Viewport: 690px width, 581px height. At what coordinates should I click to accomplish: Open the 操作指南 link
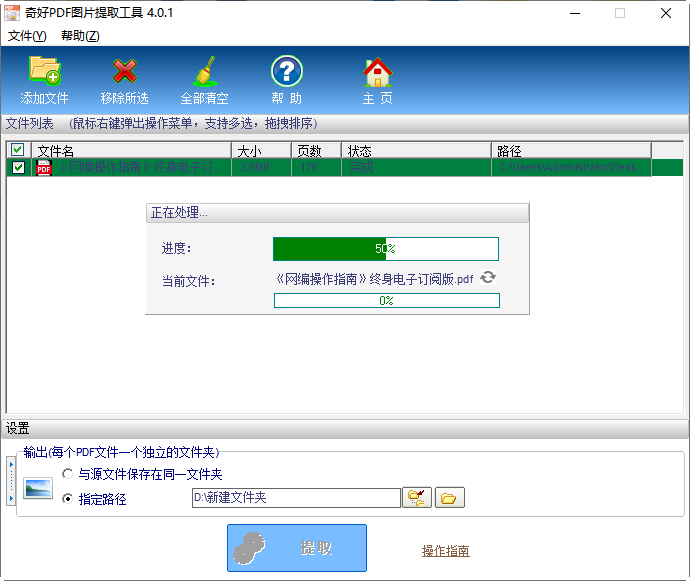pos(445,551)
